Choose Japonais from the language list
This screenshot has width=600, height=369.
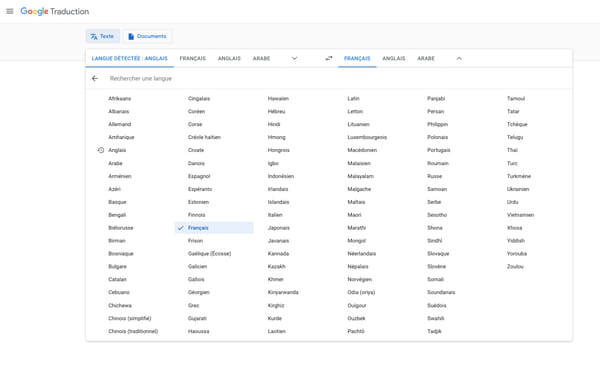[x=279, y=228]
